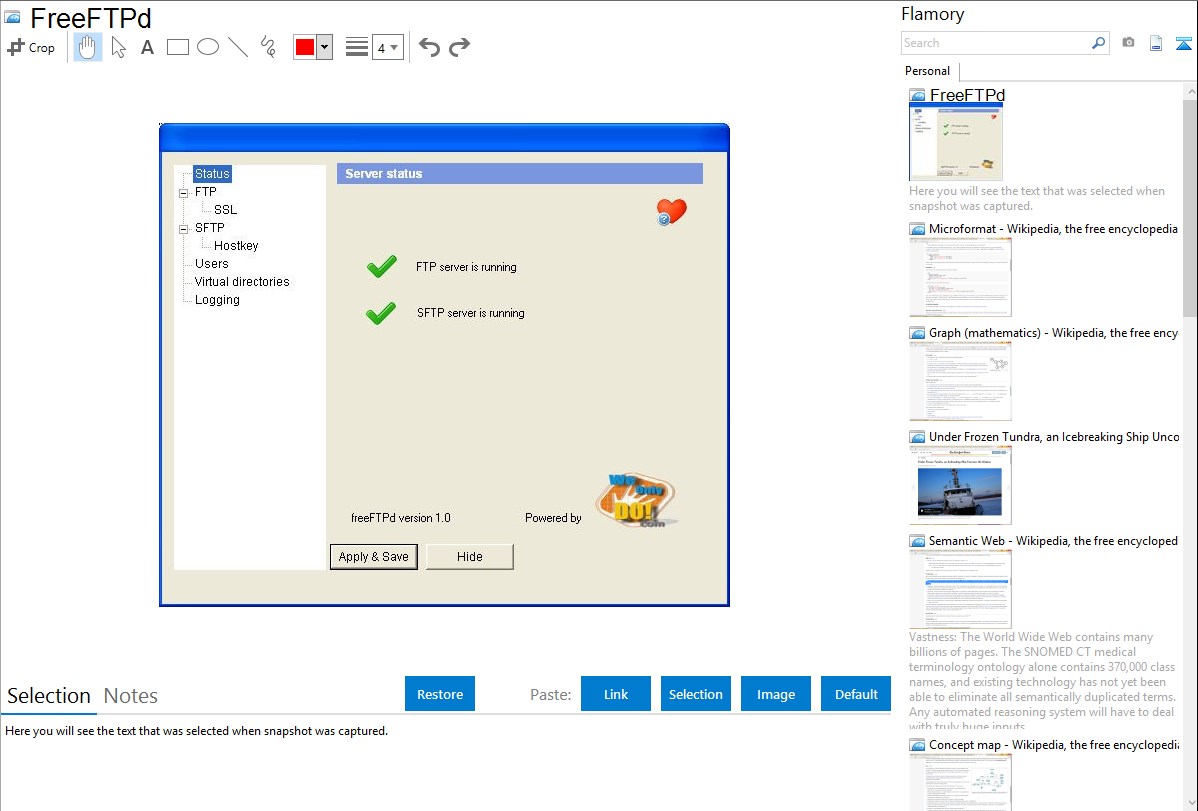The height and width of the screenshot is (811, 1198).
Task: Click the icon beside Semantic Web snapshot title
Action: tap(918, 541)
